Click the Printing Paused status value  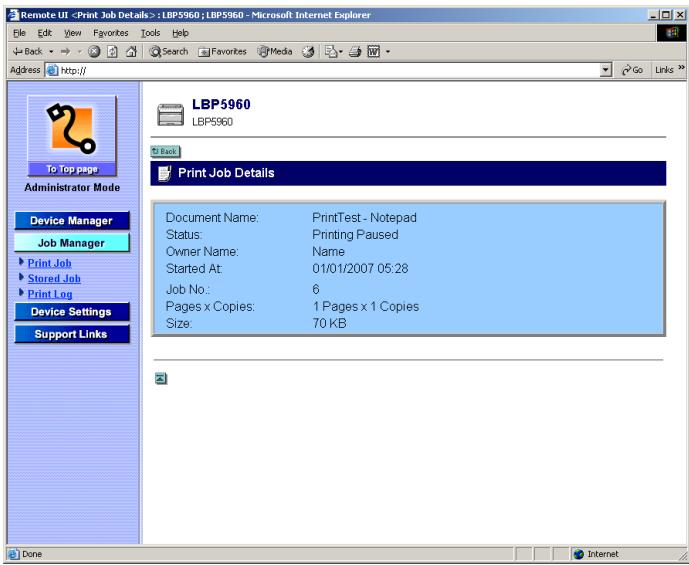(x=355, y=235)
